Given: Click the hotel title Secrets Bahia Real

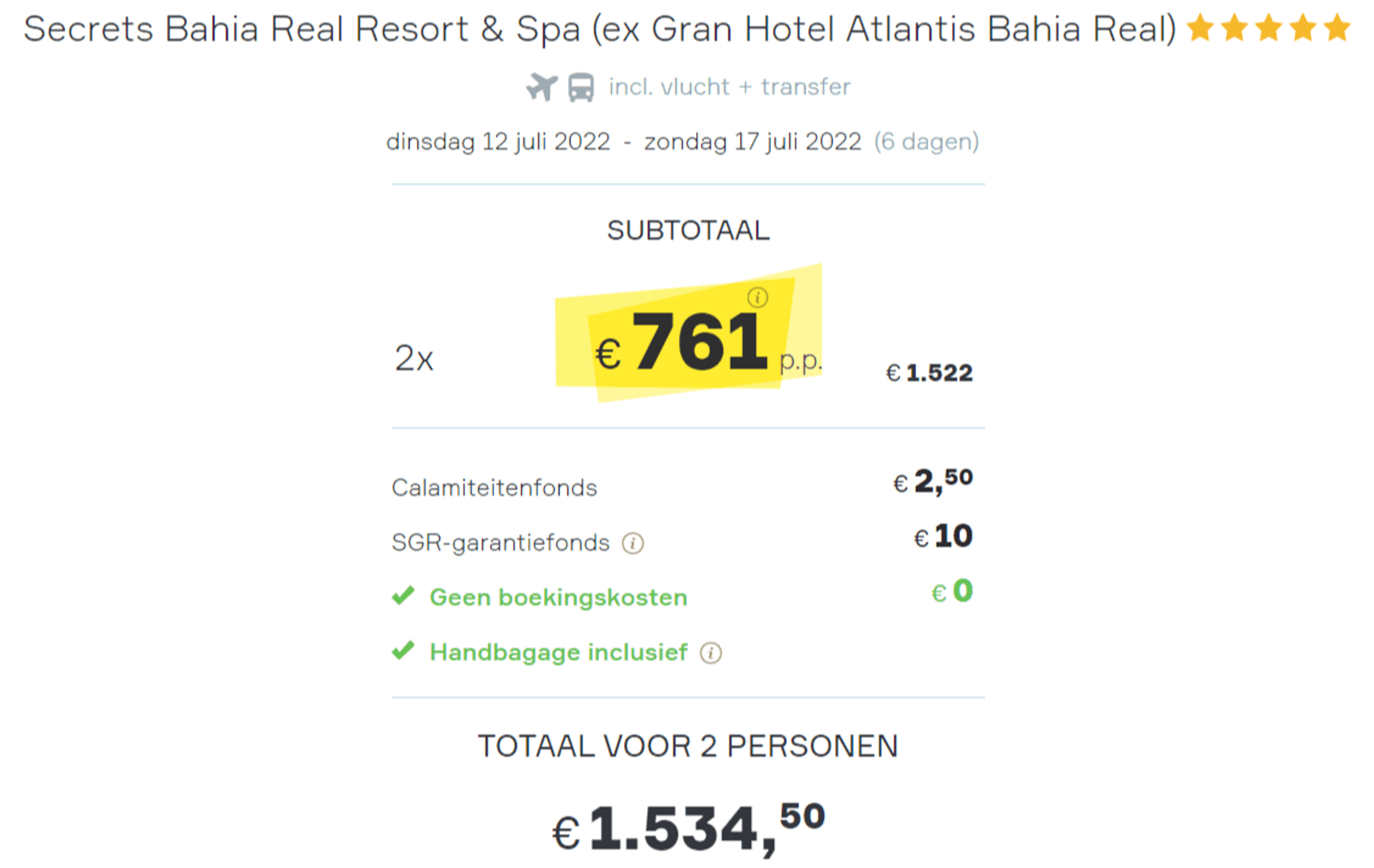Looking at the screenshot, I should coord(600,29).
